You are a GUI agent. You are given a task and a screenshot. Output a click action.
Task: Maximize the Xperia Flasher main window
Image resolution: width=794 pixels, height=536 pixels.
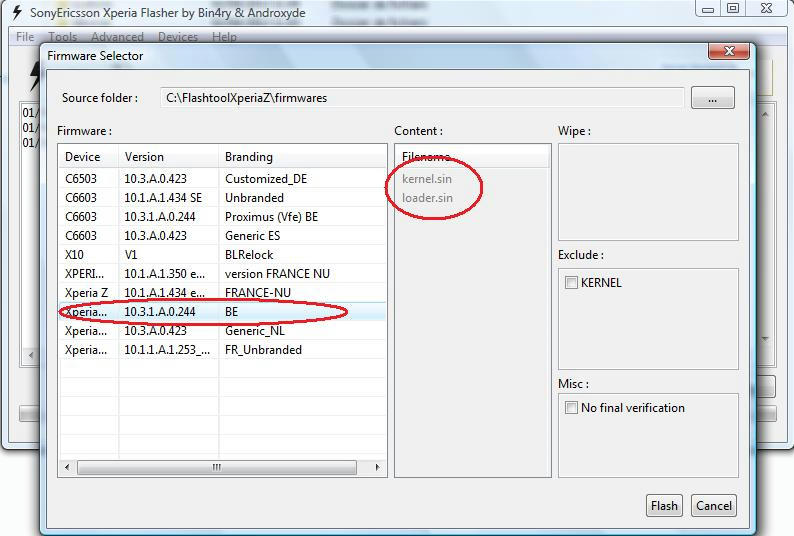[733, 8]
